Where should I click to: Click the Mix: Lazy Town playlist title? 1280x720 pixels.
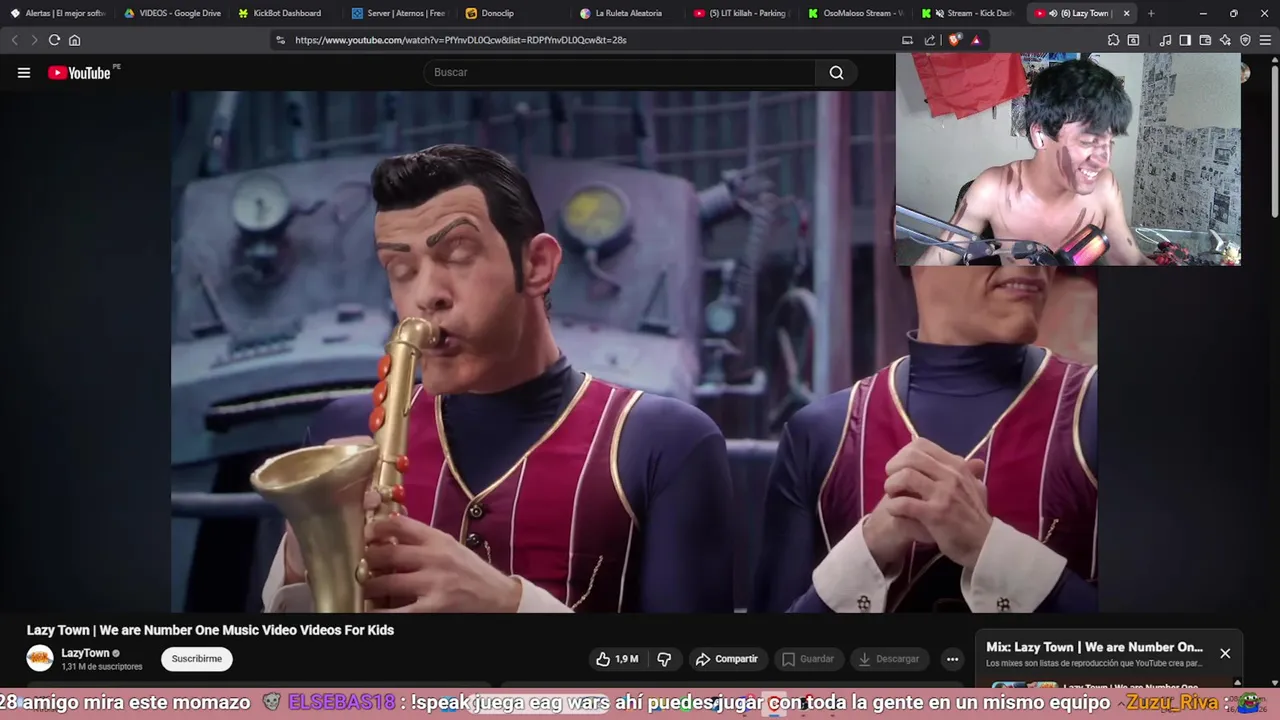[x=1094, y=647]
